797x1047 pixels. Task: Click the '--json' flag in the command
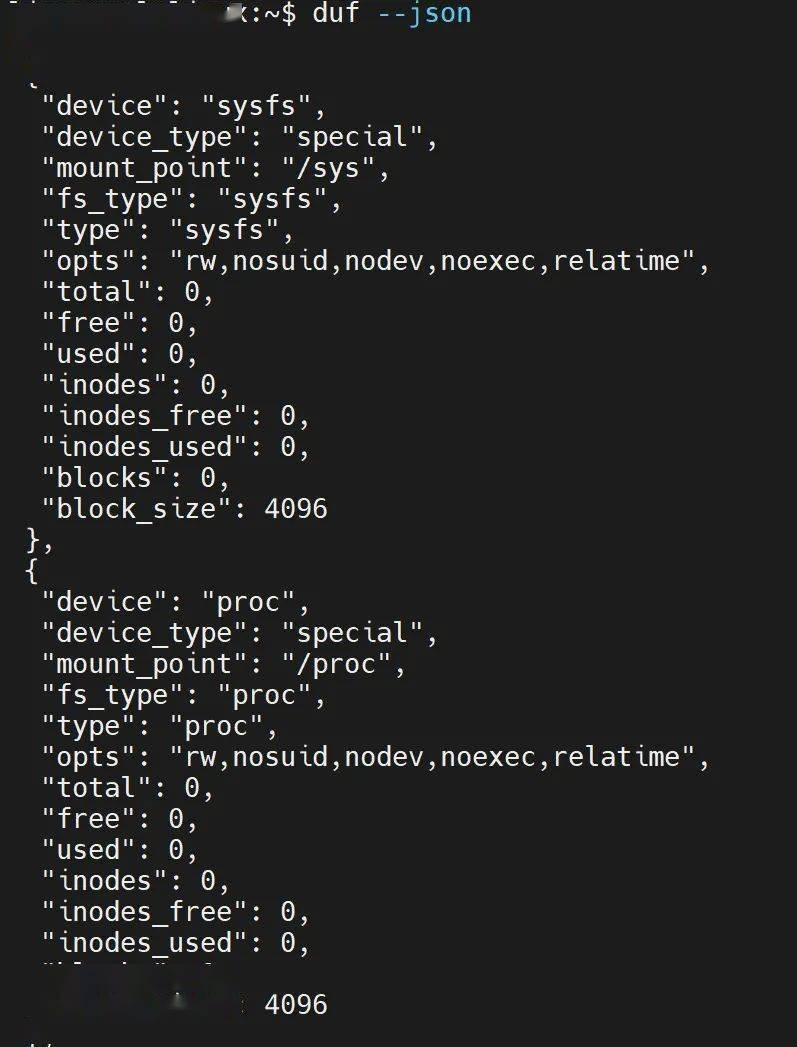click(x=425, y=14)
